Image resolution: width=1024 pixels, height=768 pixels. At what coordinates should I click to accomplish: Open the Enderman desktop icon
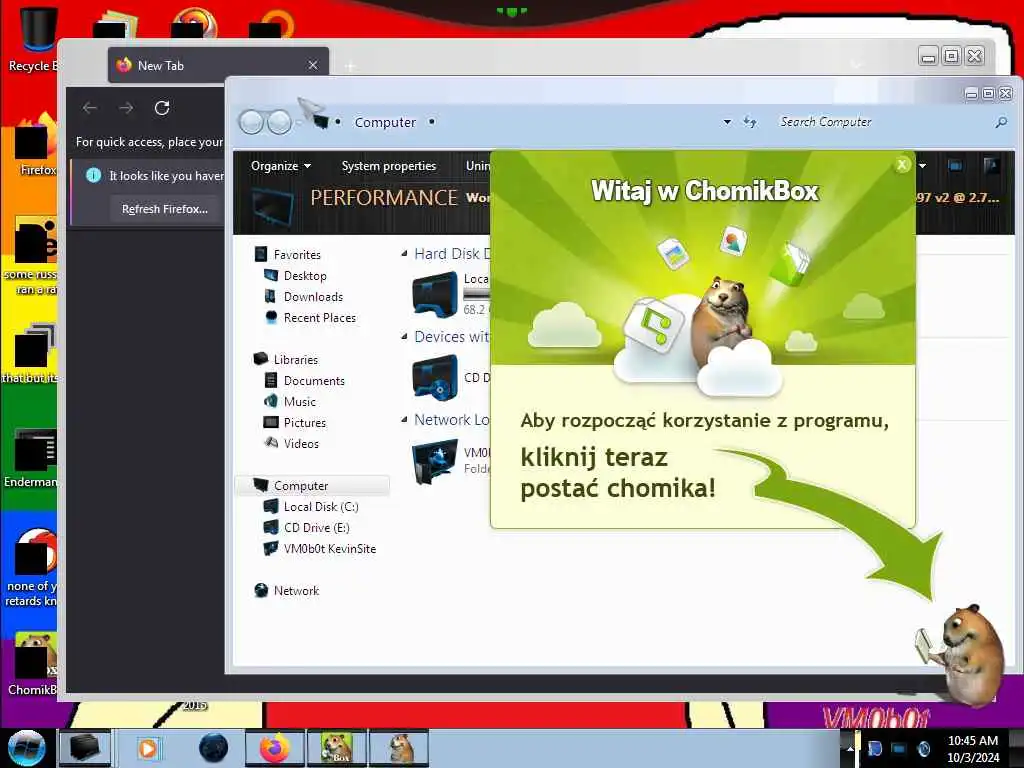(31, 457)
